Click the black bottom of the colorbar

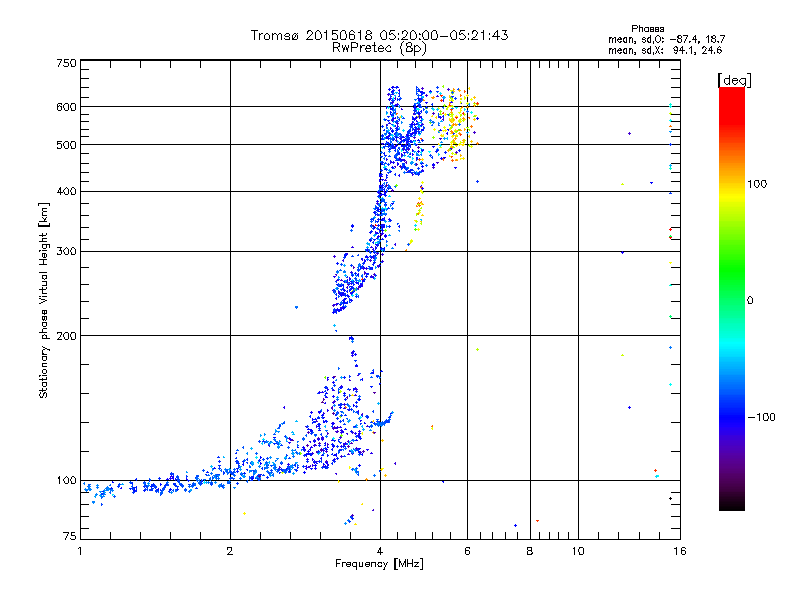click(732, 503)
